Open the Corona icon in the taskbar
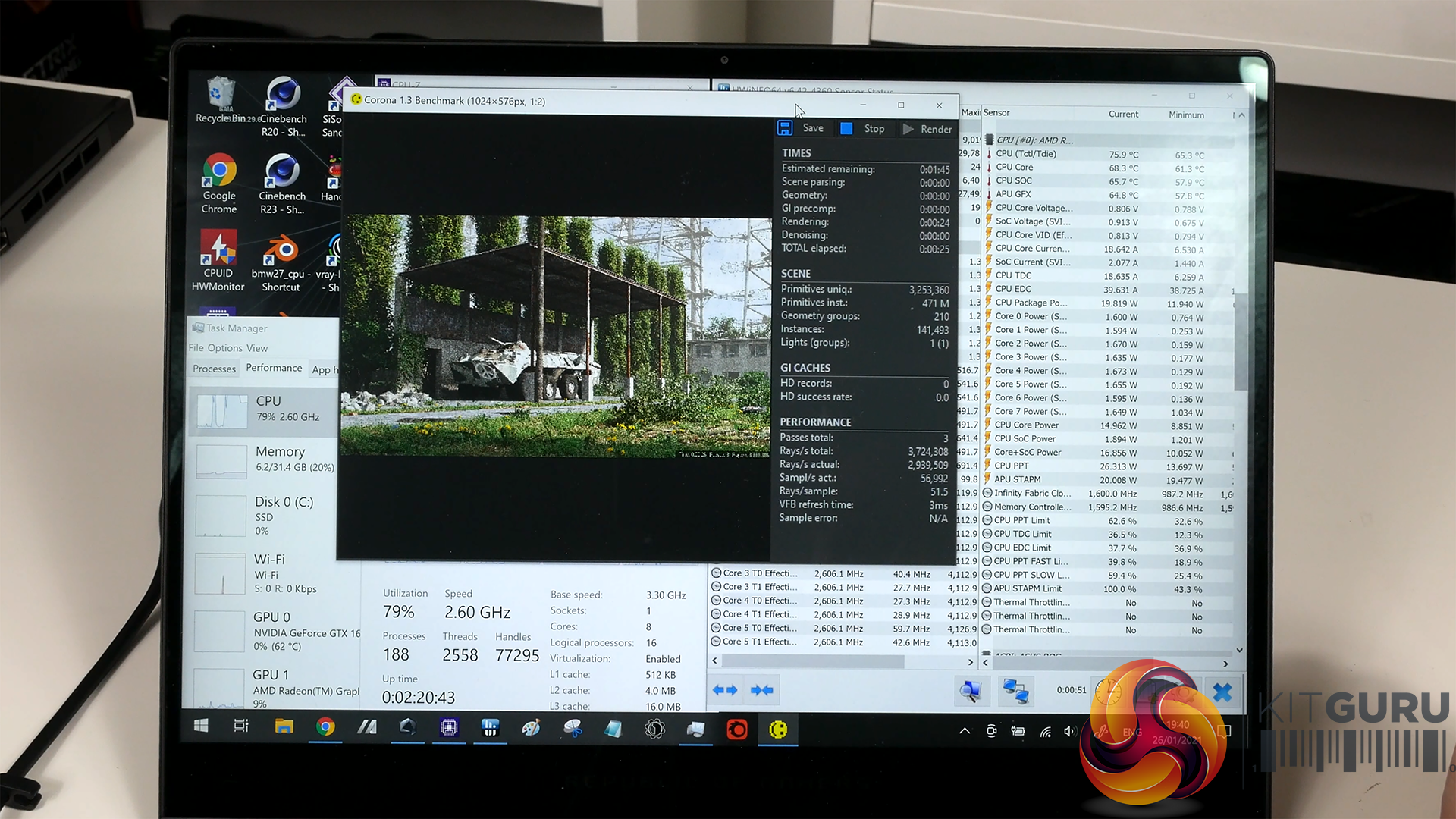 pos(778,730)
